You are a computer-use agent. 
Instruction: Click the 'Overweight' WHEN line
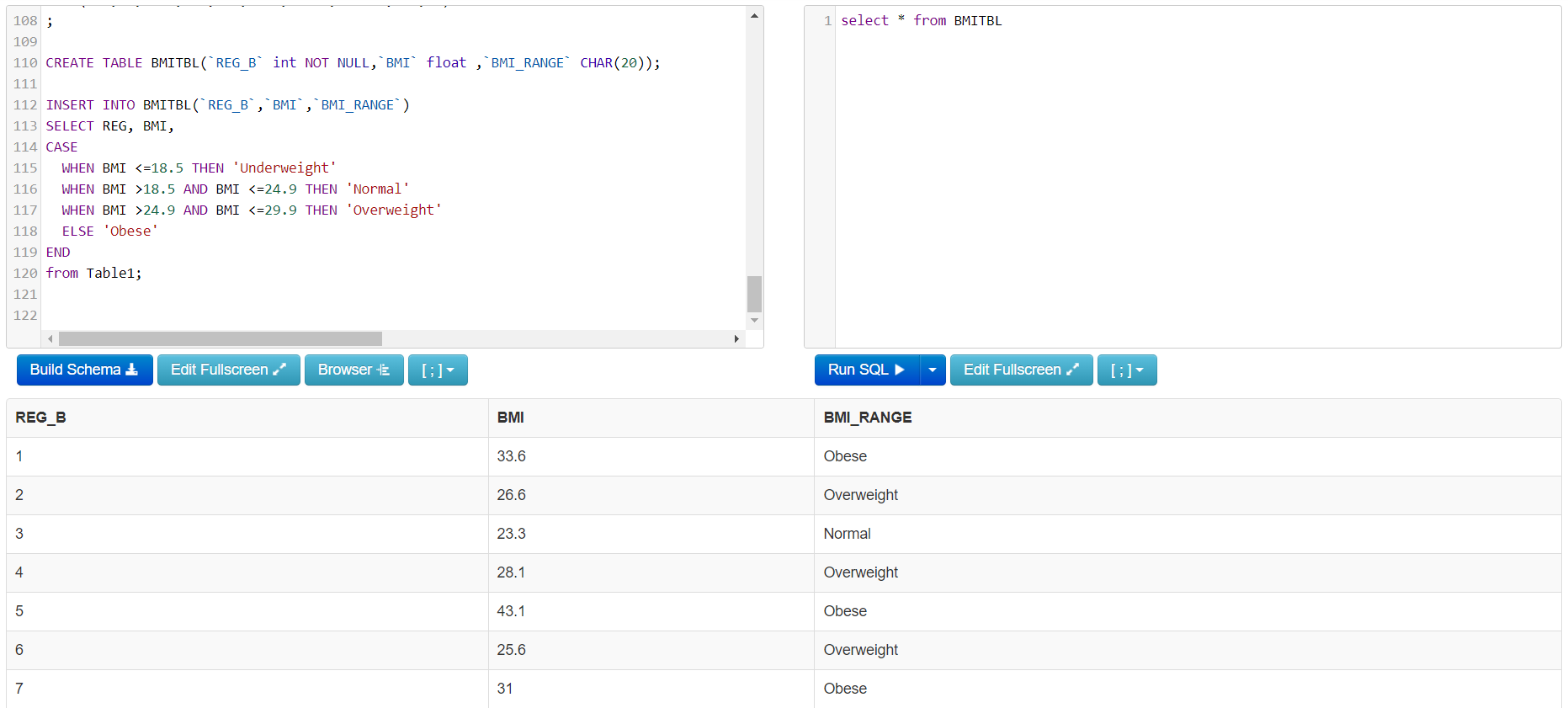[x=252, y=210]
